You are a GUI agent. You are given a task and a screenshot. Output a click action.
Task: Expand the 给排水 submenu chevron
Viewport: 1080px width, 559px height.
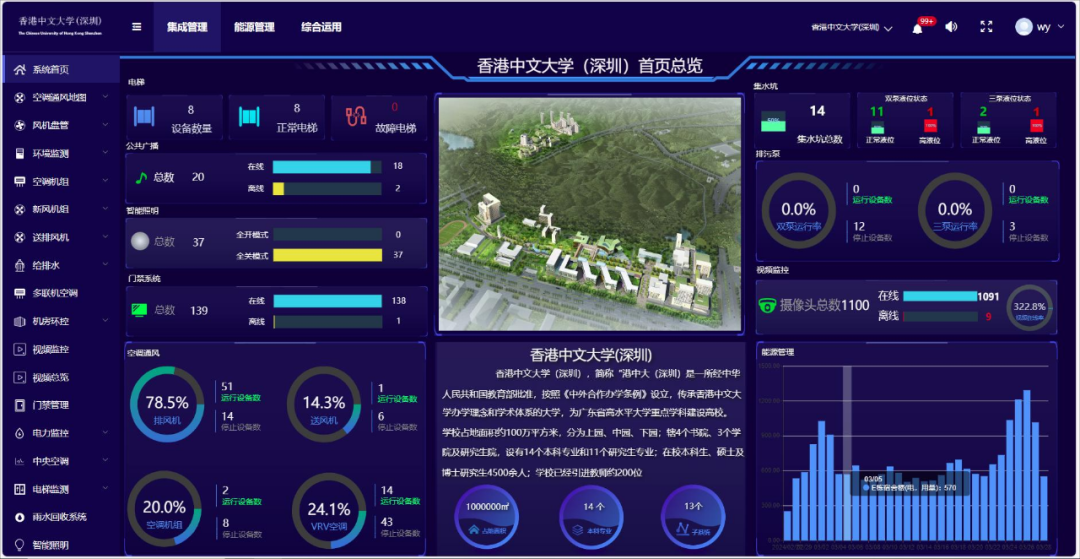click(105, 265)
